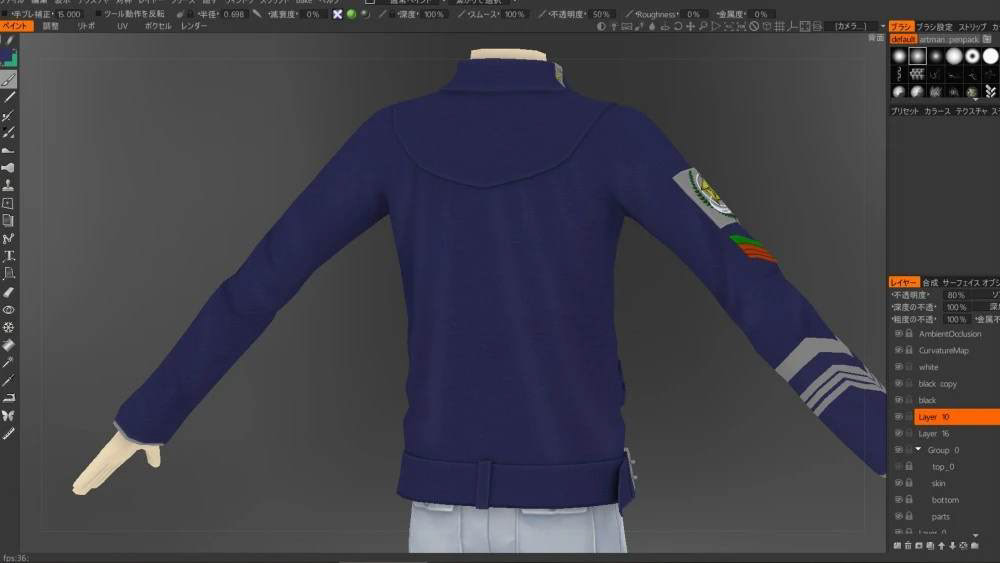Image resolution: width=1000 pixels, height=563 pixels.
Task: Select the butterfly Symmetry tool
Action: tap(8, 416)
